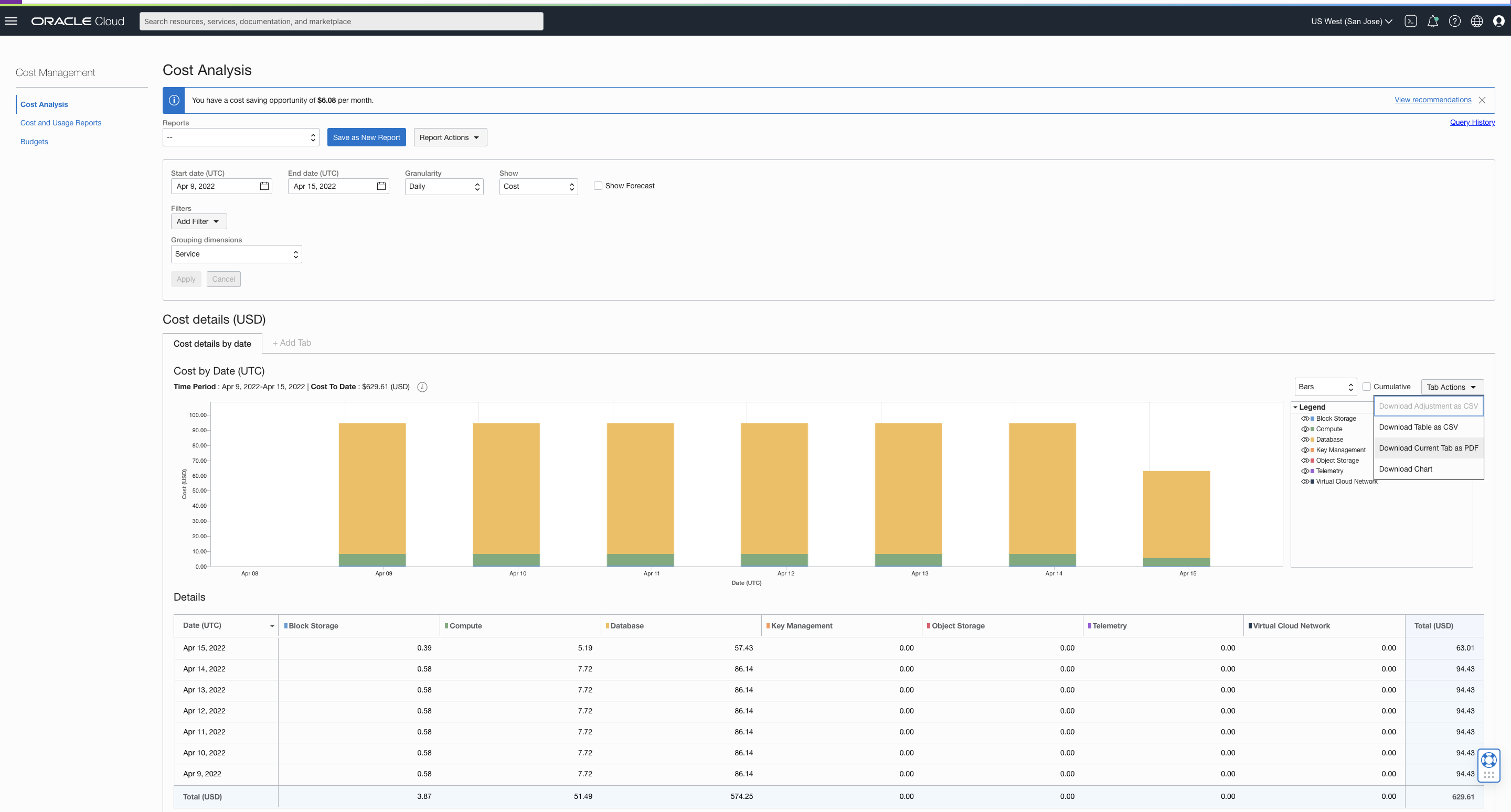Enable the Cumulative checkbox
The width and height of the screenshot is (1511, 812).
click(x=1367, y=387)
